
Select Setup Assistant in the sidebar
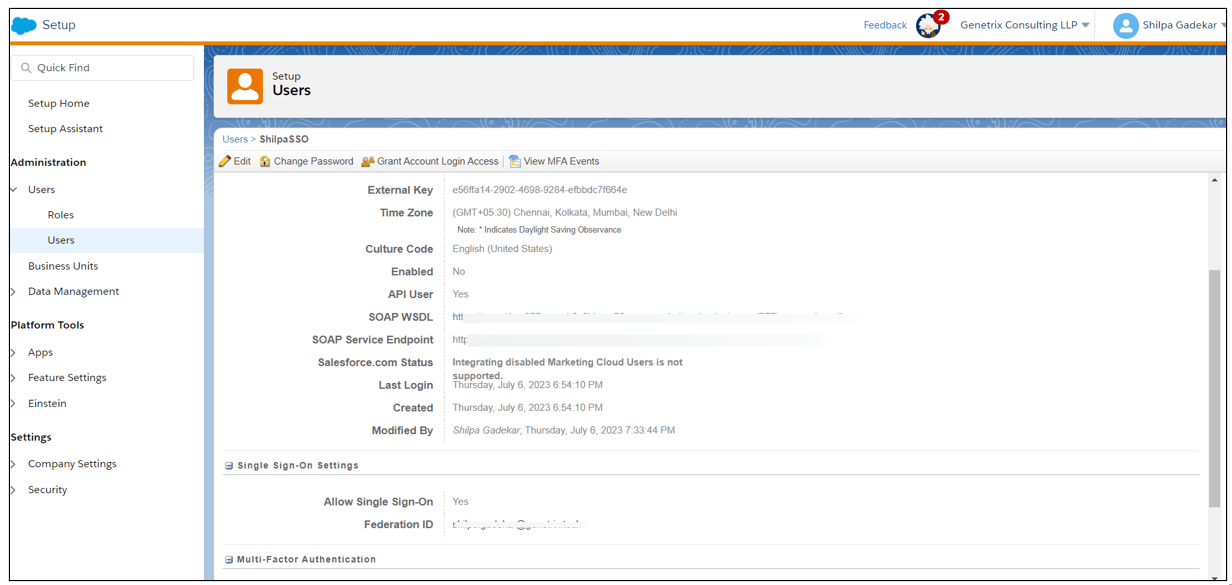tap(67, 128)
